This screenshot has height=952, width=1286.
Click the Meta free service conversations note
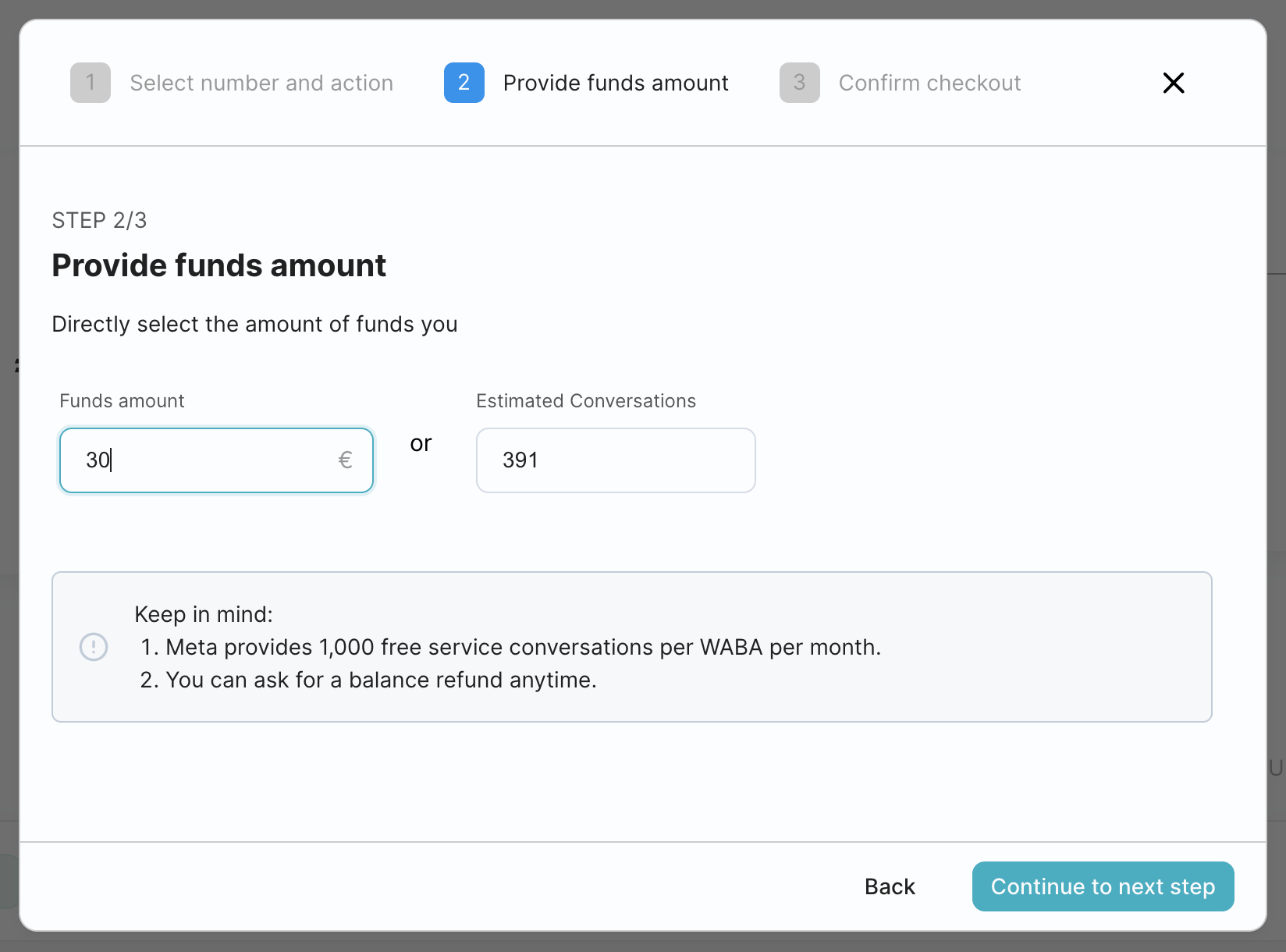[523, 647]
